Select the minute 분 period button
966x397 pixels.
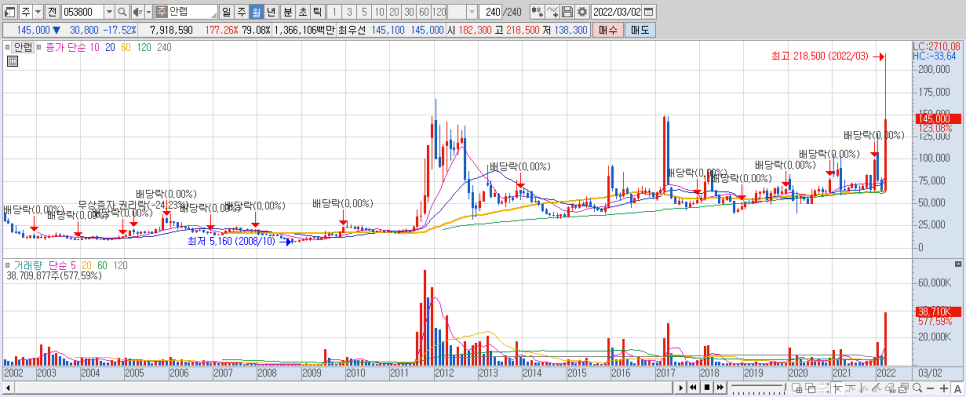pos(288,12)
